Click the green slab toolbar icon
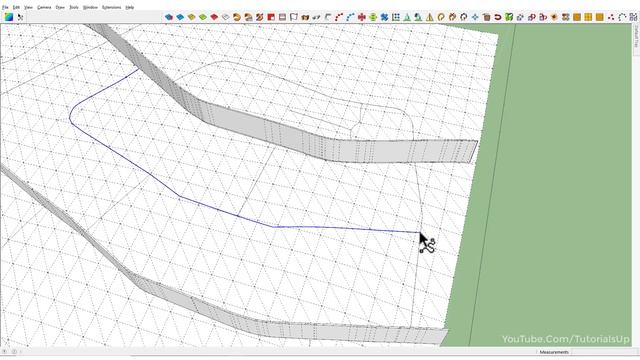640x360 pixels. (x=203, y=17)
